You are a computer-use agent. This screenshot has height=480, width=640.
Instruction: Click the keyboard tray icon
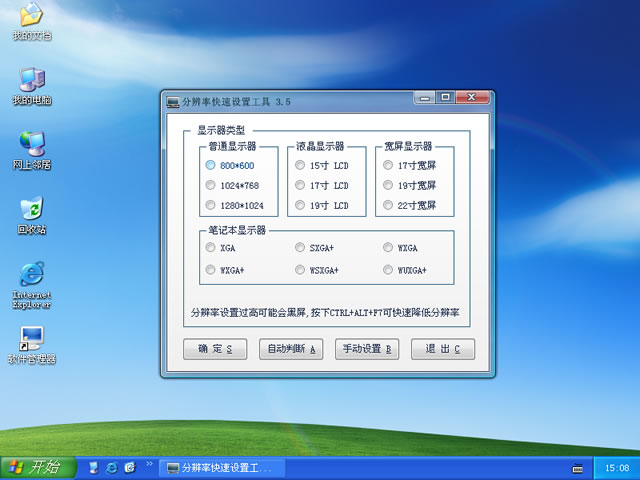(x=578, y=468)
